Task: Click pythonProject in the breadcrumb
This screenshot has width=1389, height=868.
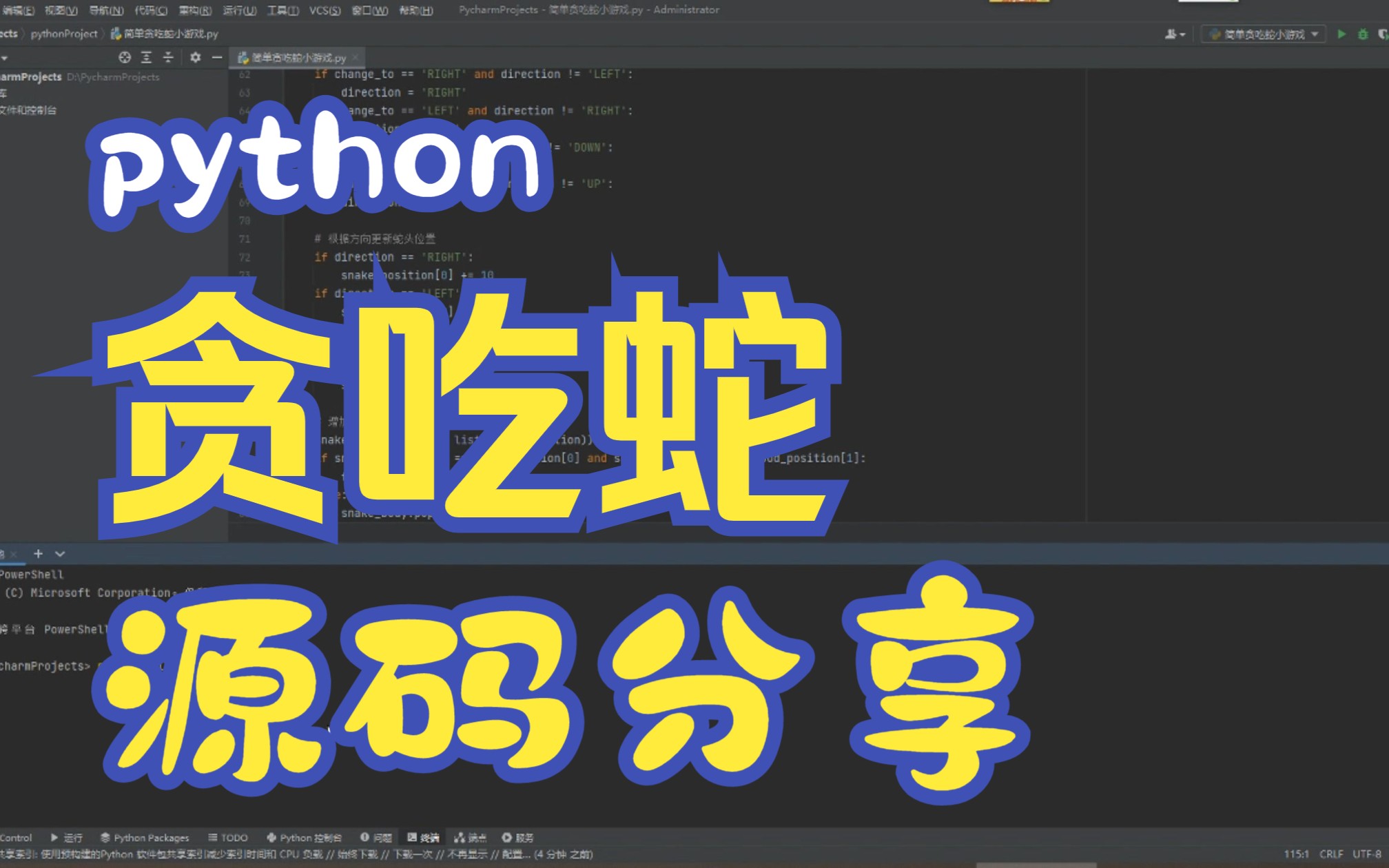Action: [64, 33]
